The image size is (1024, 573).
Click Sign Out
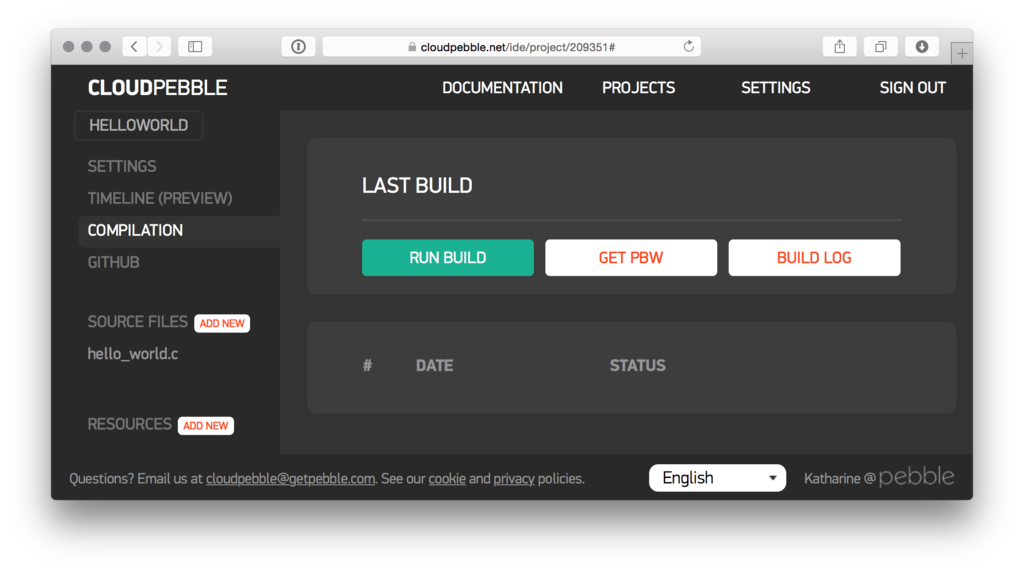click(912, 88)
